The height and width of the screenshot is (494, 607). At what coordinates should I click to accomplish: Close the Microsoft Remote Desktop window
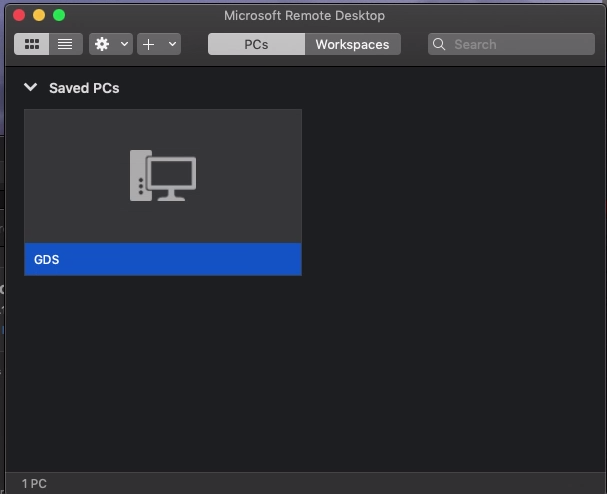click(x=19, y=15)
